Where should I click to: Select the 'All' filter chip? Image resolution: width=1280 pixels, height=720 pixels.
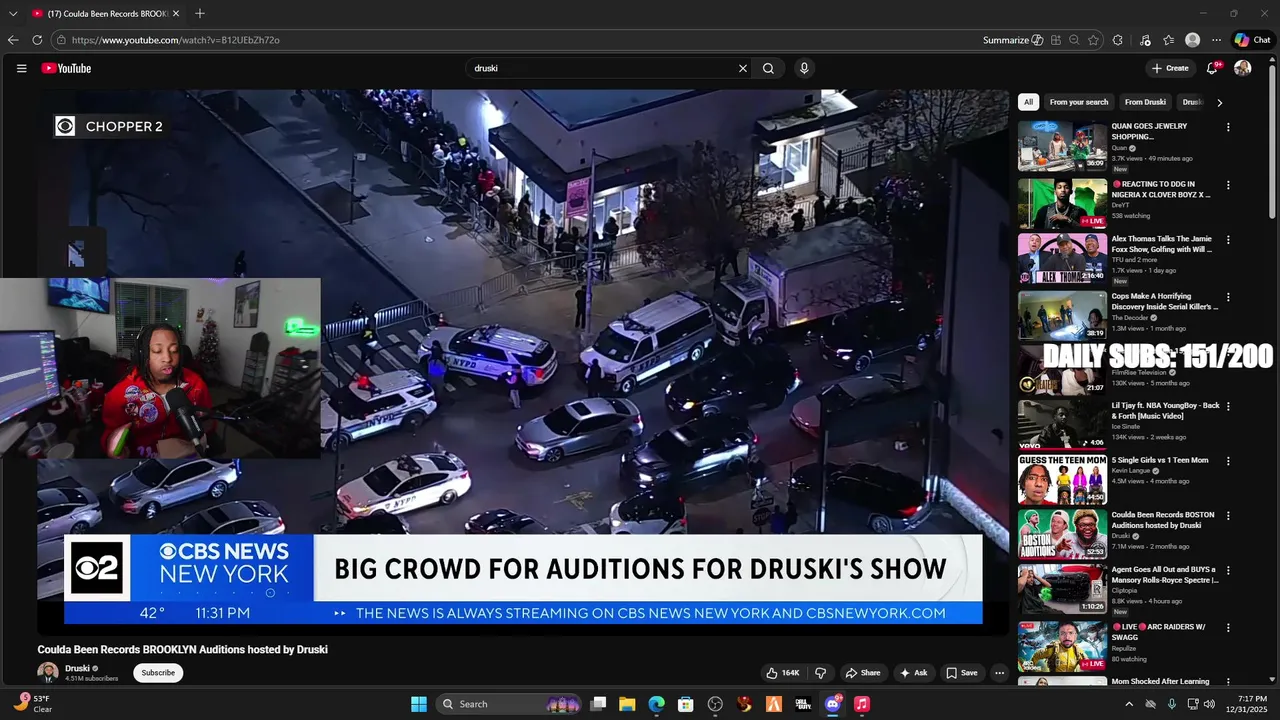(x=1028, y=102)
